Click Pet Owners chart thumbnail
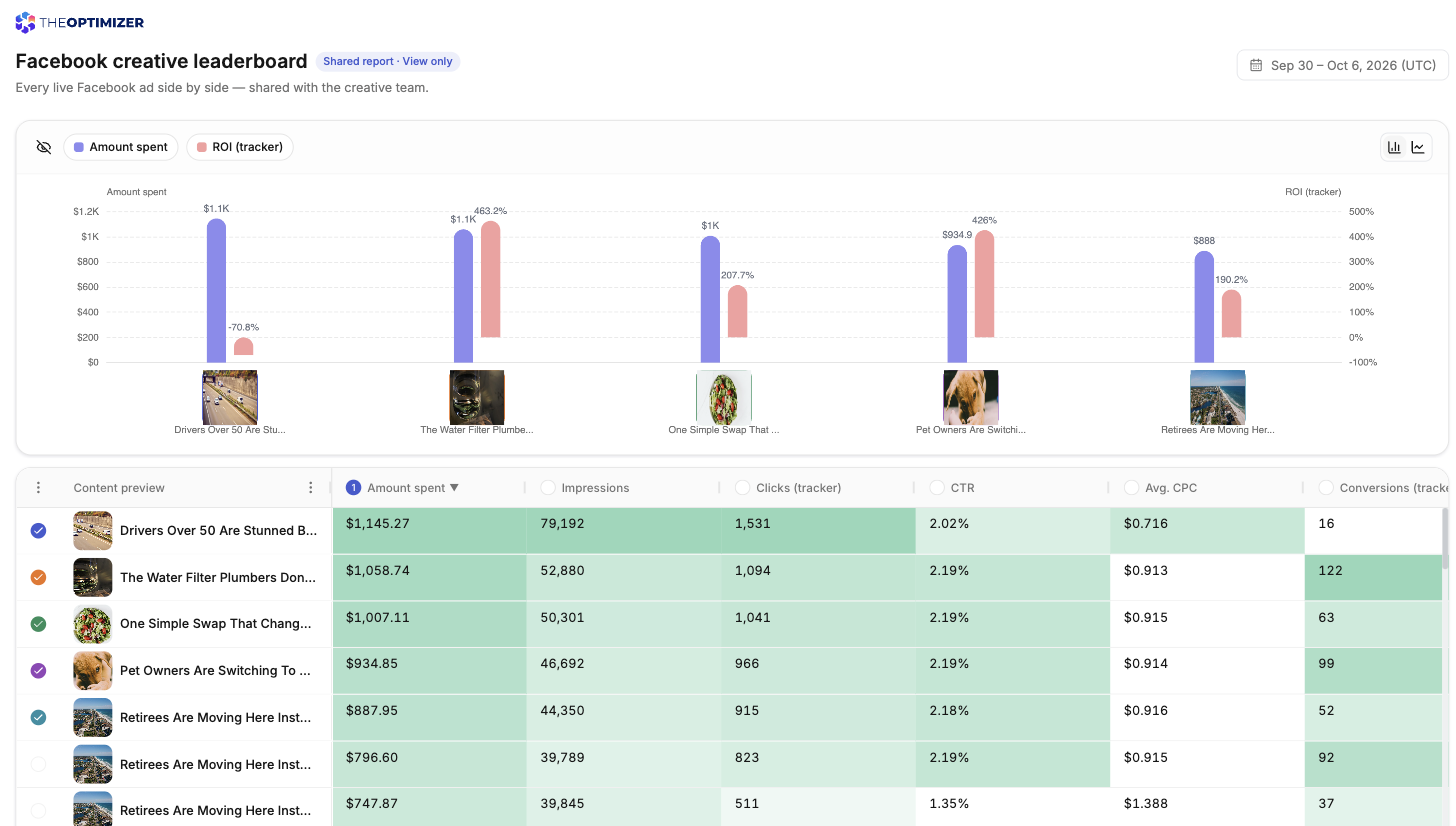Screen dimensions: 1456x826 point(971,397)
